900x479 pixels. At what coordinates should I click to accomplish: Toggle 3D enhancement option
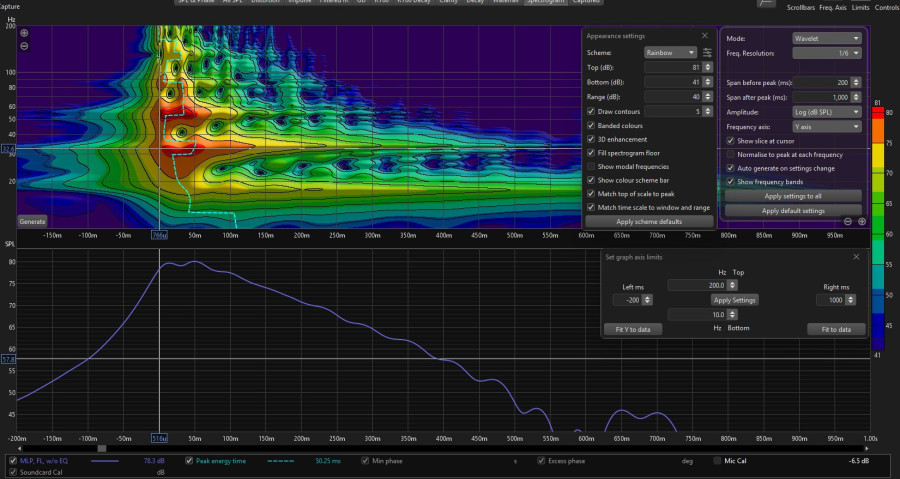pos(591,139)
